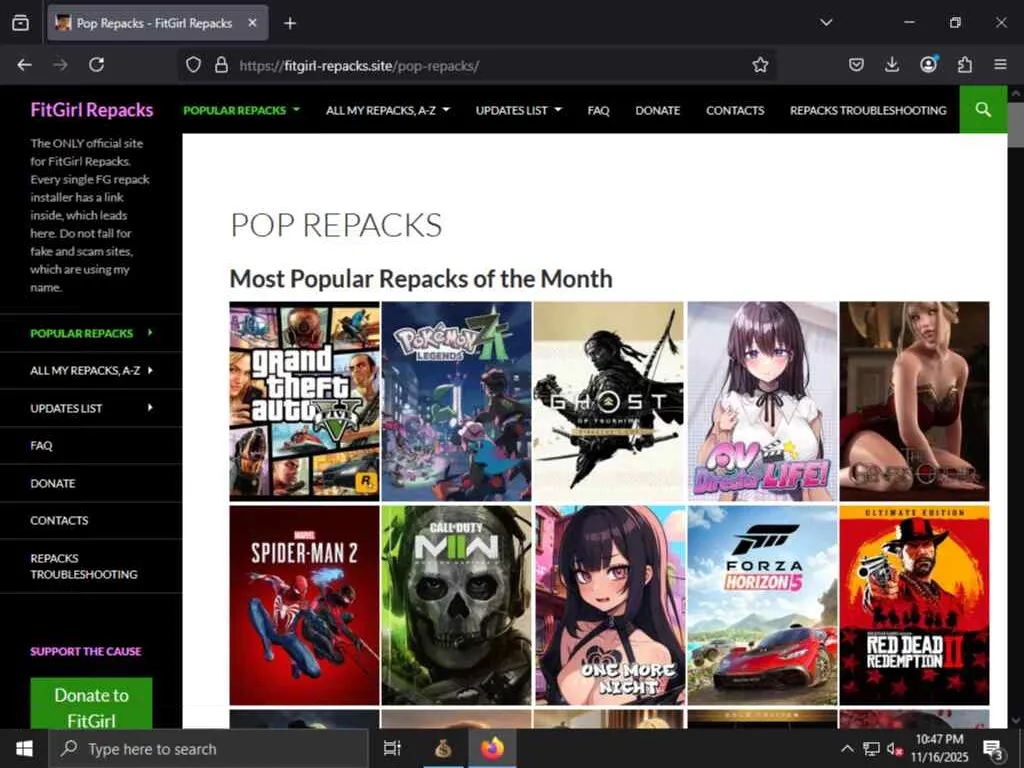Open the list all tabs chevron
1024x768 pixels.
click(x=826, y=23)
